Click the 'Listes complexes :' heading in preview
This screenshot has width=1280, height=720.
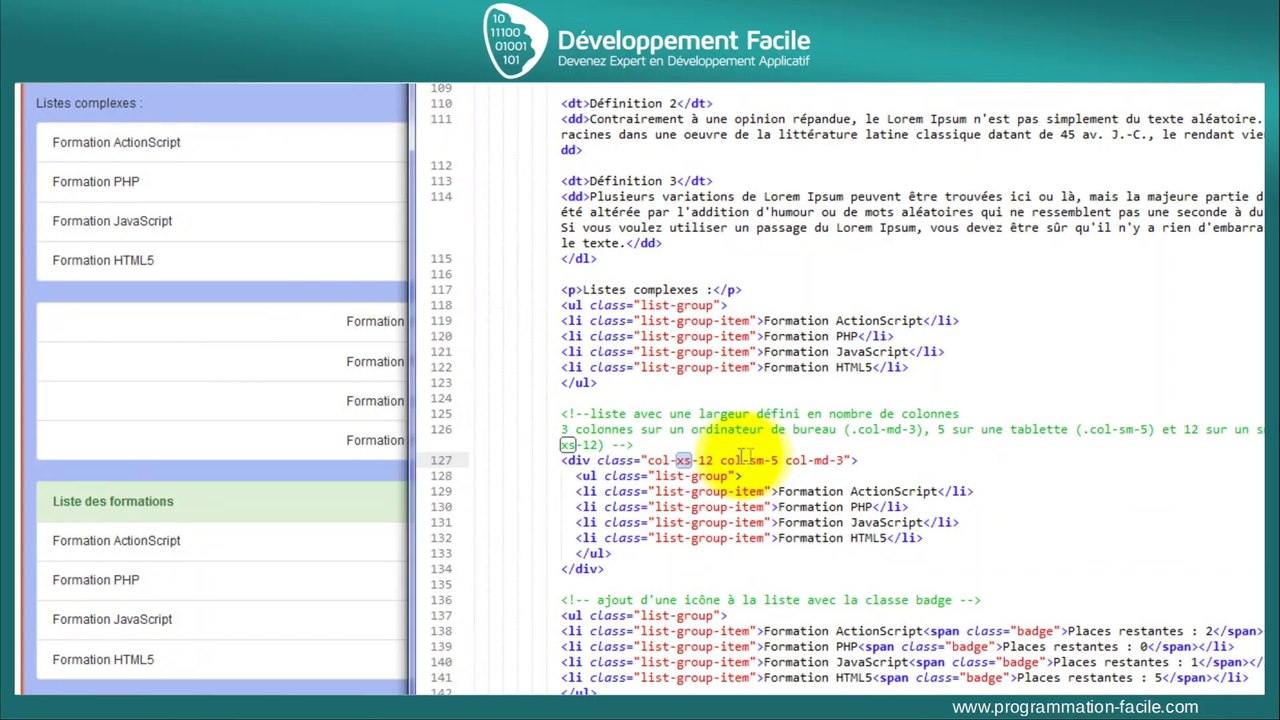click(x=89, y=103)
